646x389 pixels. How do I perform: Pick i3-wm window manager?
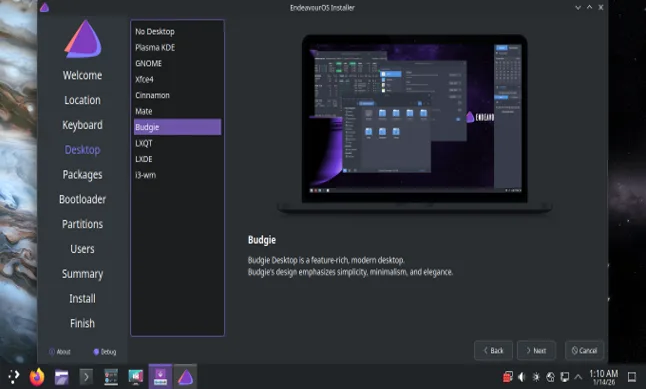178,175
